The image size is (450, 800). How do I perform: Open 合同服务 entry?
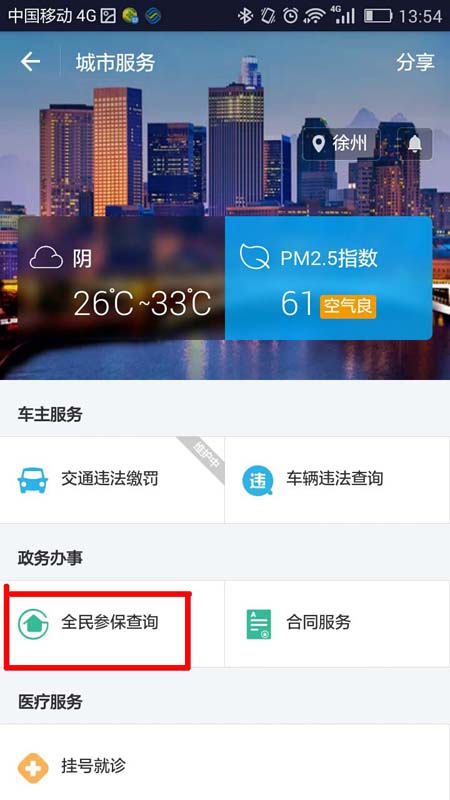point(337,623)
